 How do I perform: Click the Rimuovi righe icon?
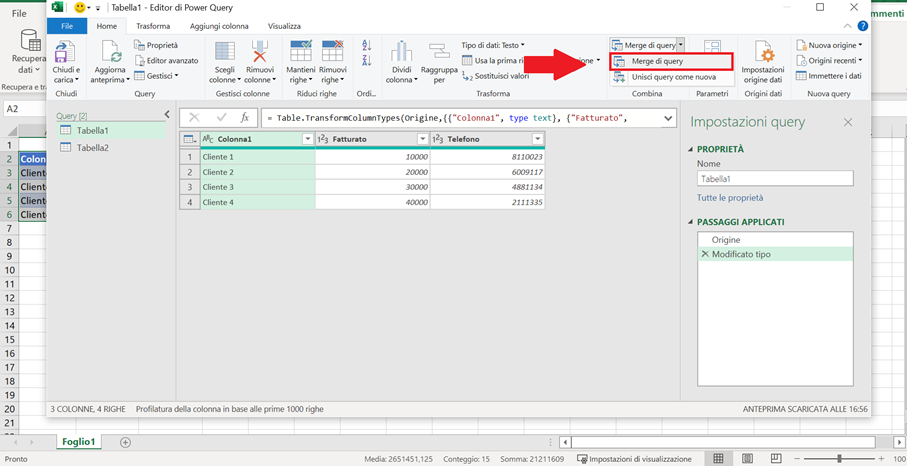coord(333,51)
